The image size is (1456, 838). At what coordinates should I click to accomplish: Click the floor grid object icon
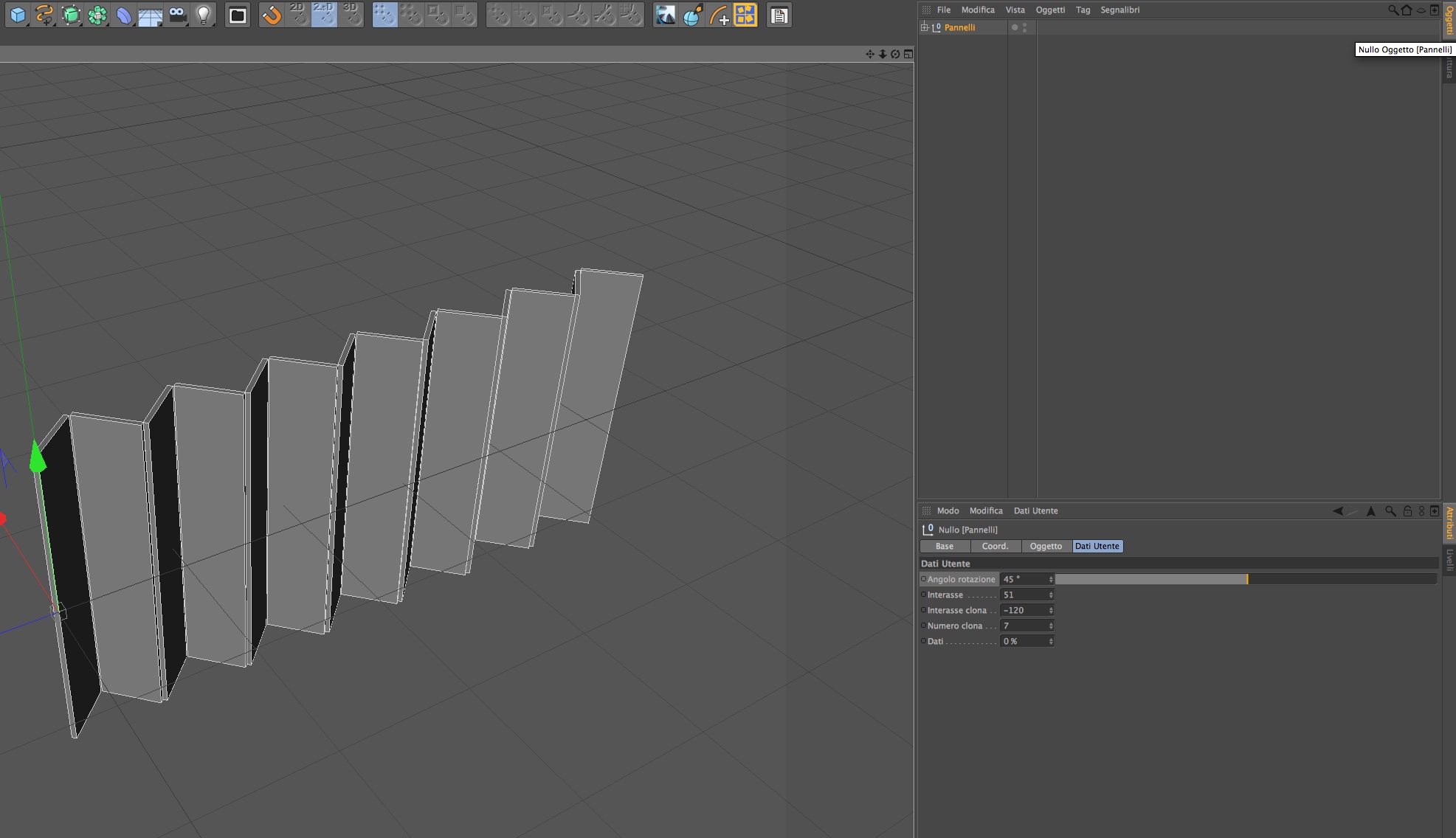(x=150, y=15)
